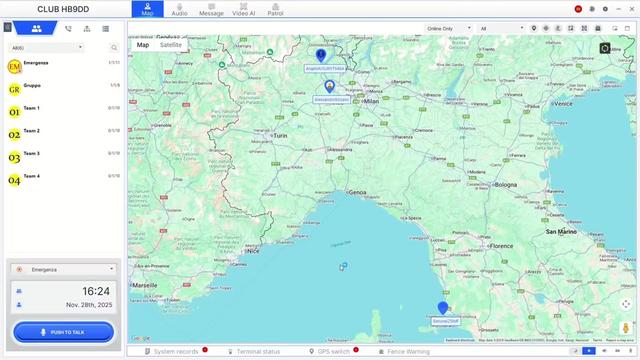Image resolution: width=640 pixels, height=360 pixels.
Task: Open the Patrol tab
Action: (275, 9)
